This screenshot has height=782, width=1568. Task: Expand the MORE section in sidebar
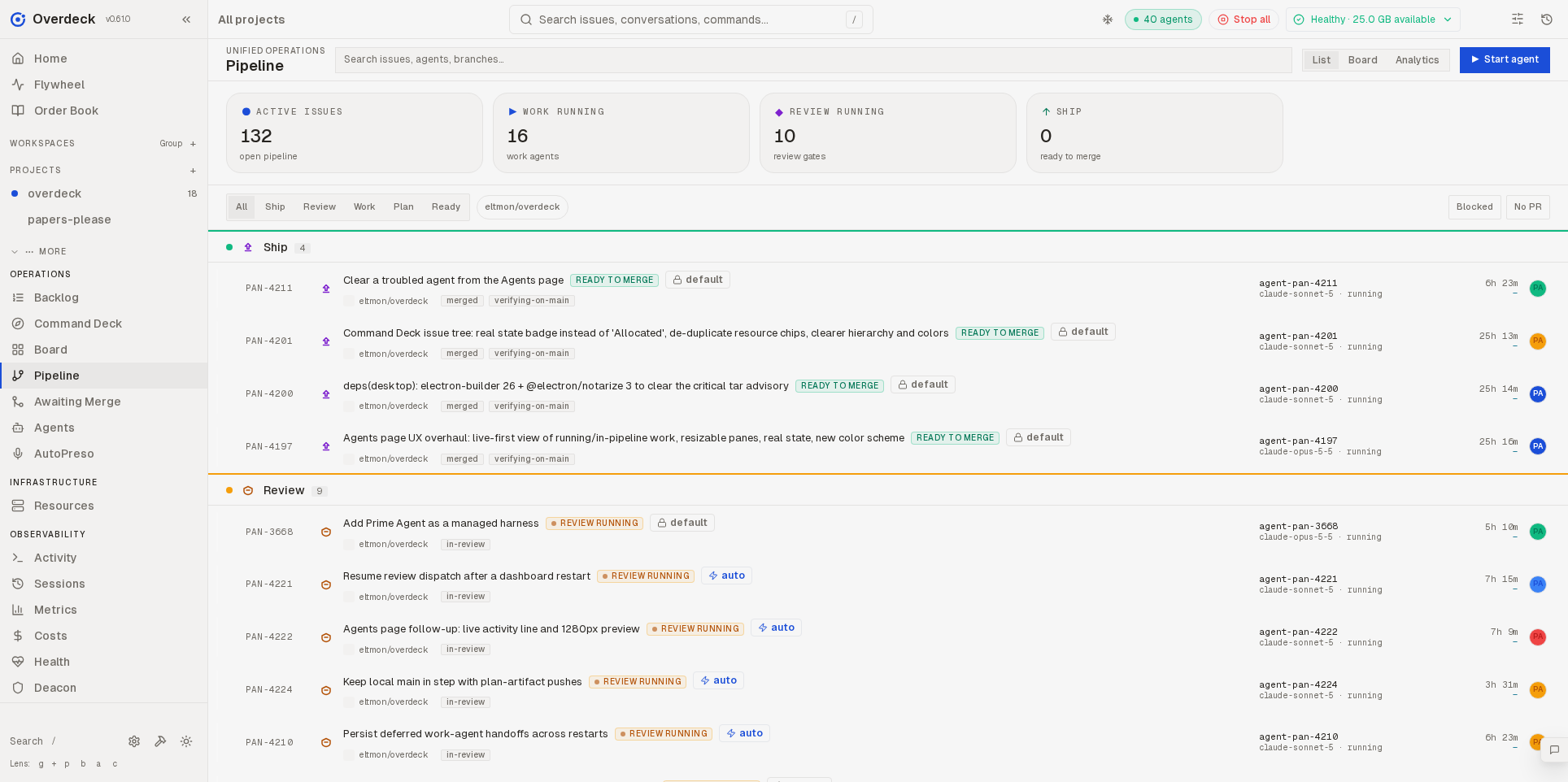pyautogui.click(x=39, y=252)
